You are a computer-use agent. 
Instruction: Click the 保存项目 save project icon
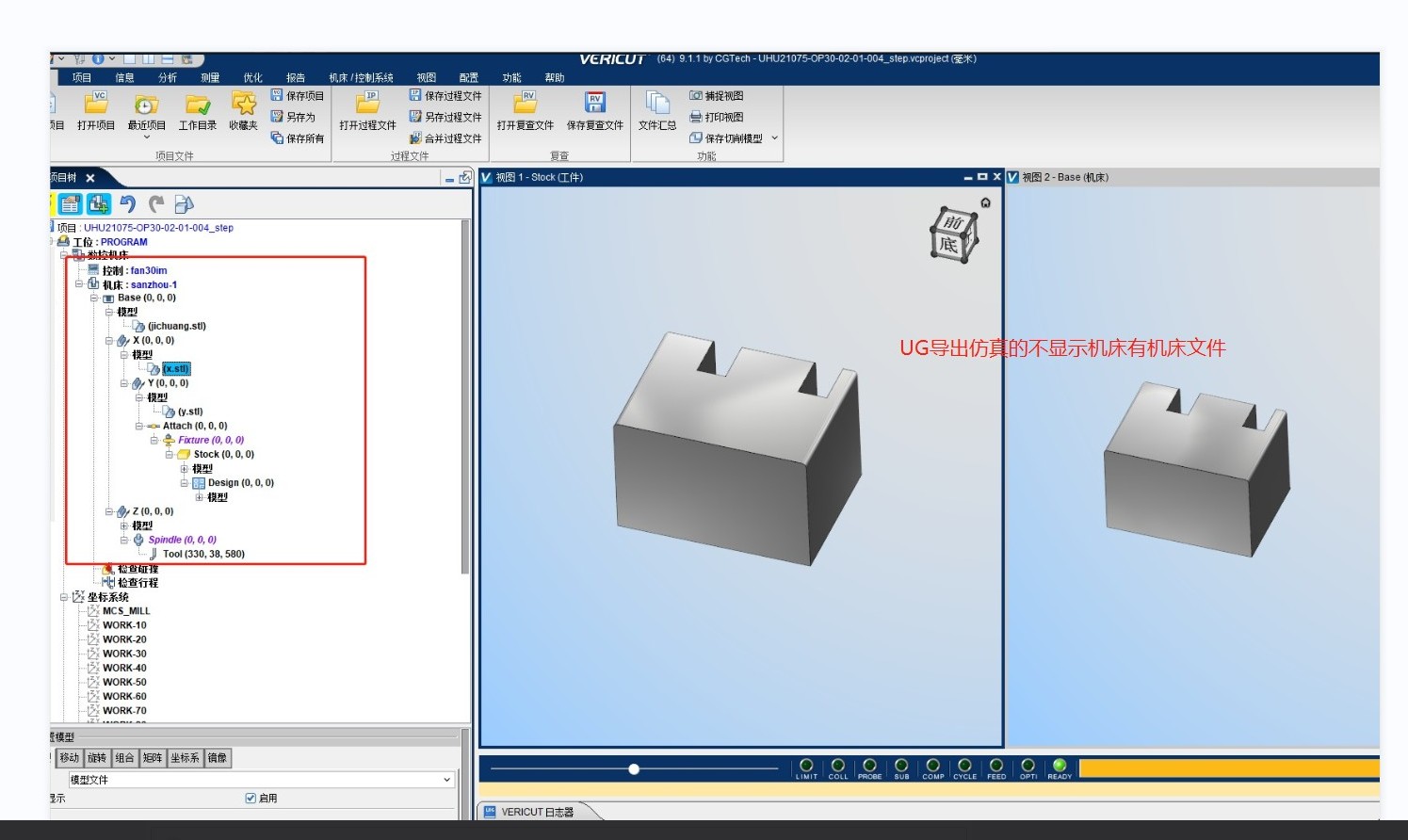pos(277,95)
